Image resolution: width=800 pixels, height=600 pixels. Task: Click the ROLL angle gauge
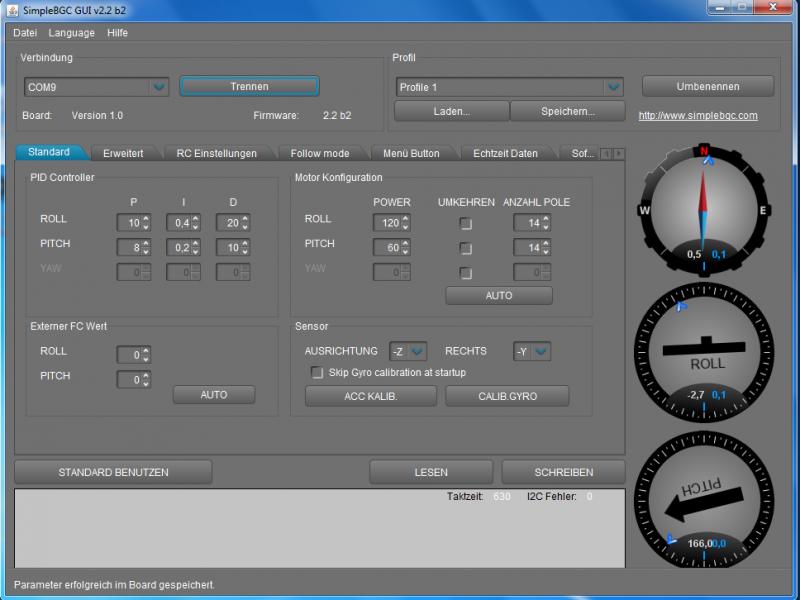point(704,352)
